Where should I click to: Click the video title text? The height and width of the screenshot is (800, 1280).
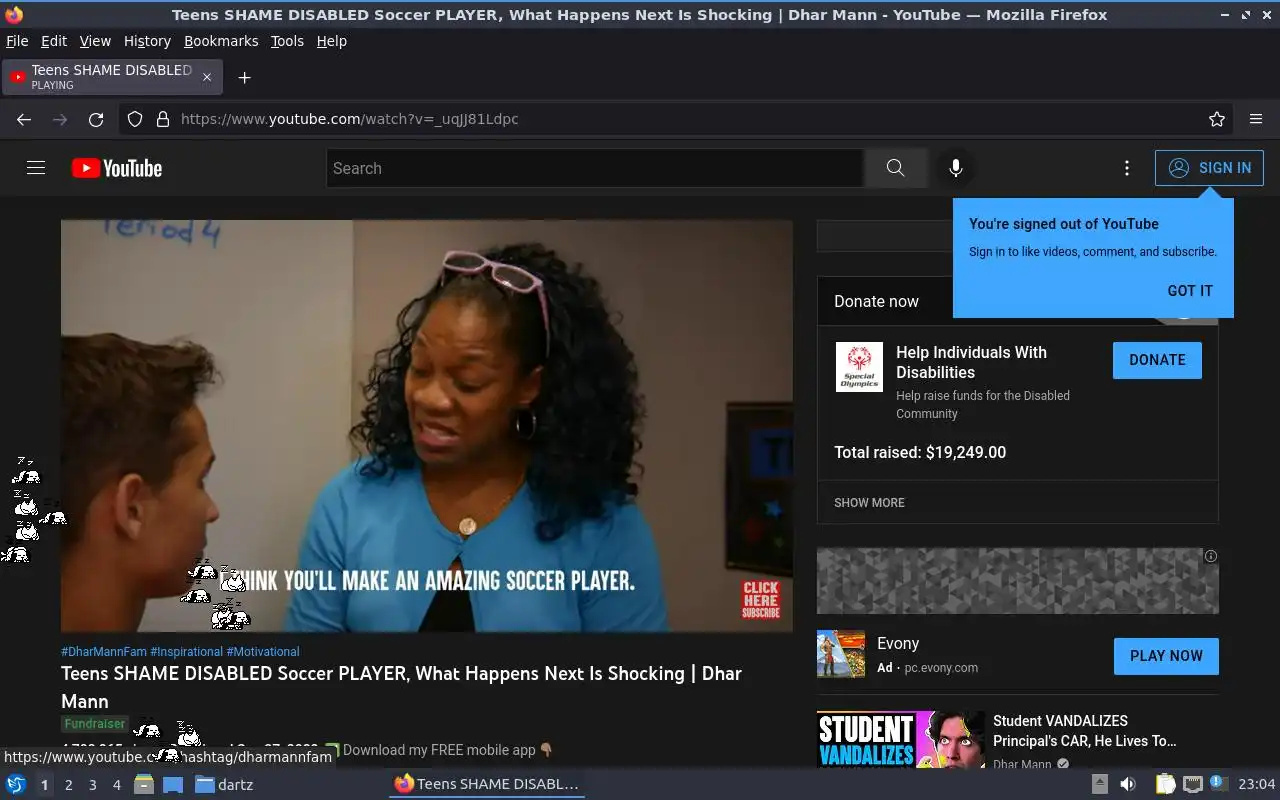401,687
